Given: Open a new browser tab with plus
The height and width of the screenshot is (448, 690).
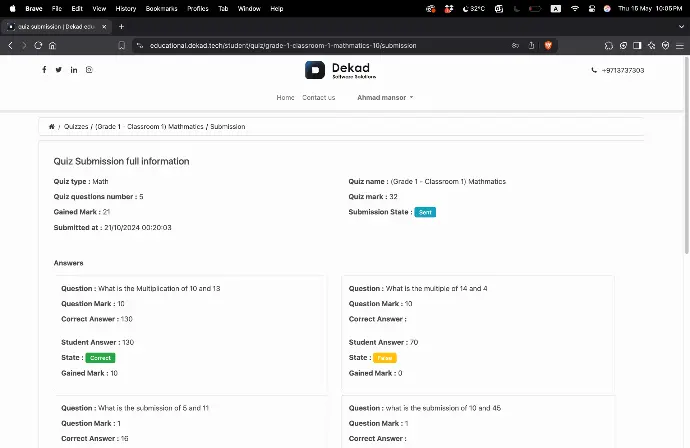Looking at the screenshot, I should 121,26.
